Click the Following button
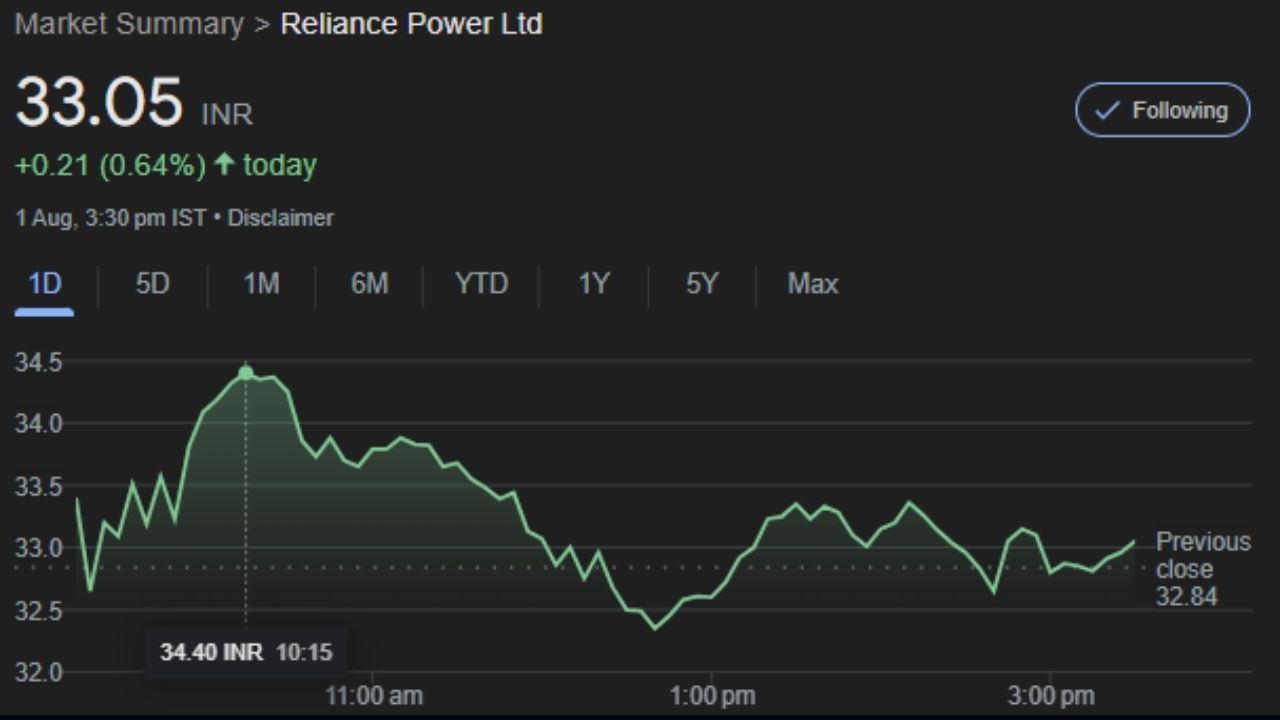Viewport: 1280px width, 720px height. point(1162,110)
